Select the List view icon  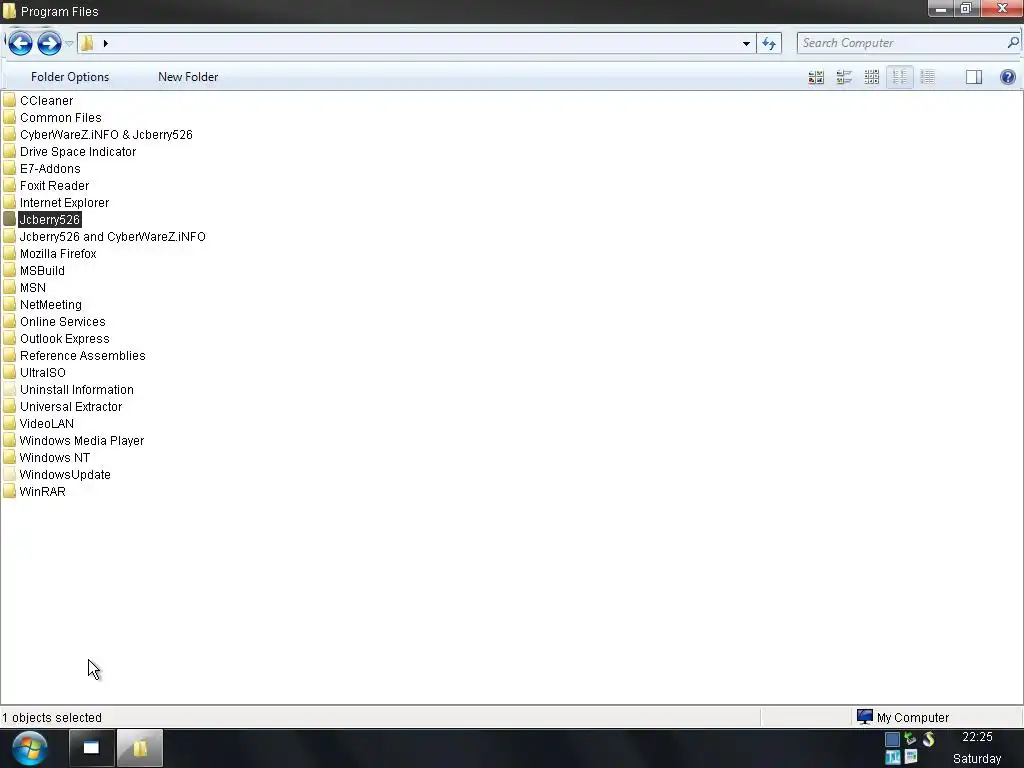tap(899, 77)
